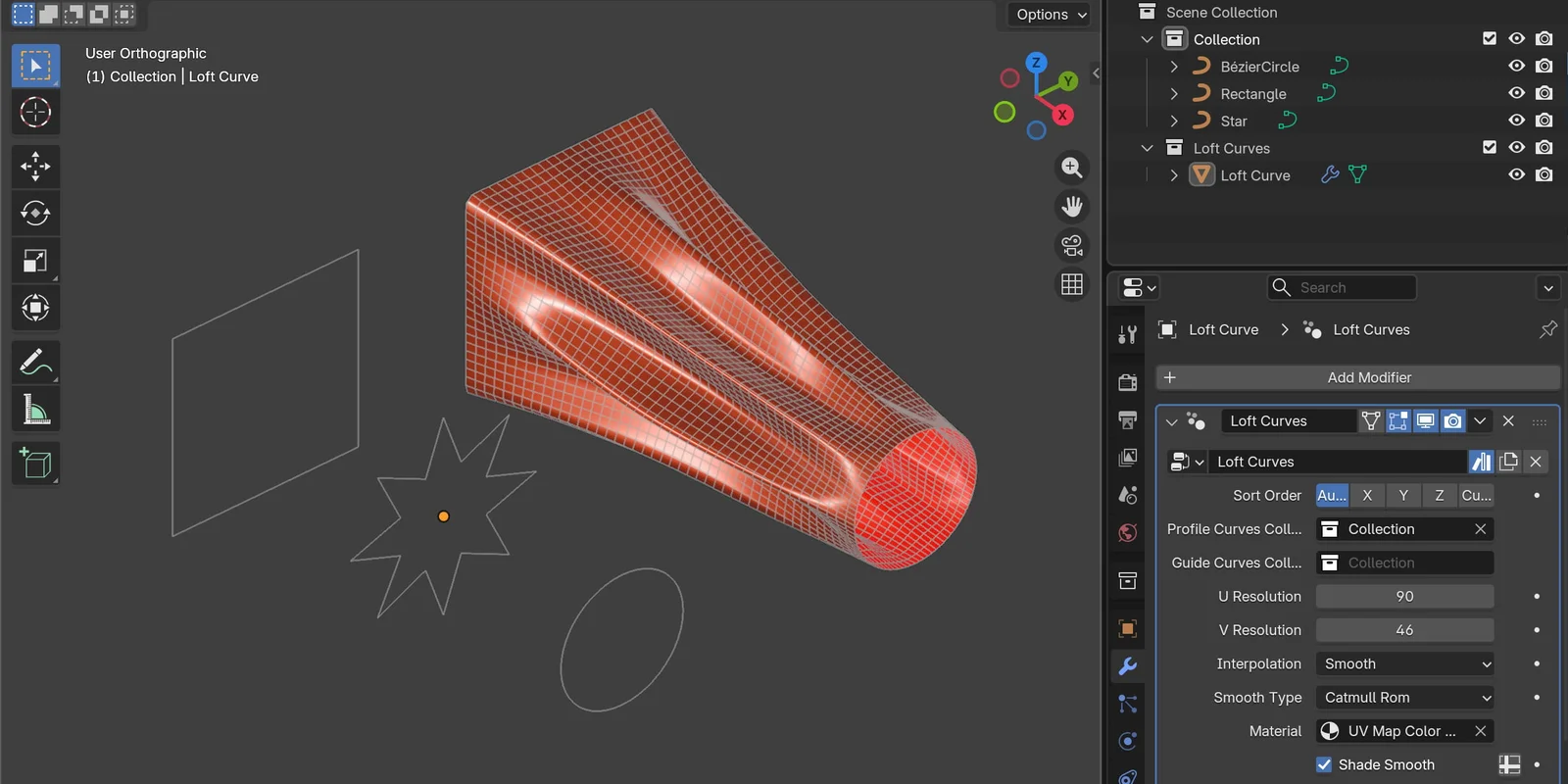Set select mode to extend selection
Screen dimensions: 1568x784
point(48,14)
